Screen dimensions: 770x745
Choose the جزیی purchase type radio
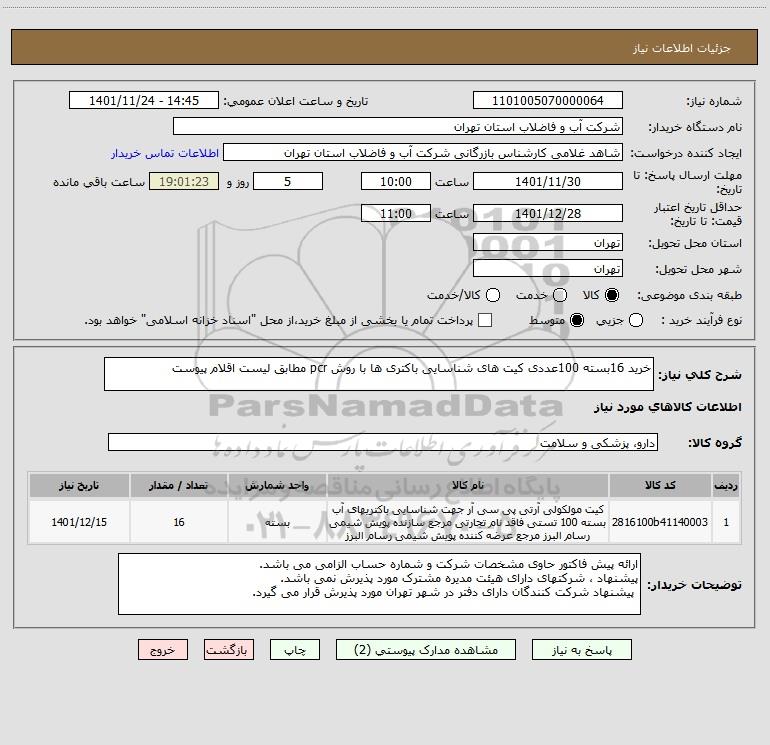click(x=636, y=320)
